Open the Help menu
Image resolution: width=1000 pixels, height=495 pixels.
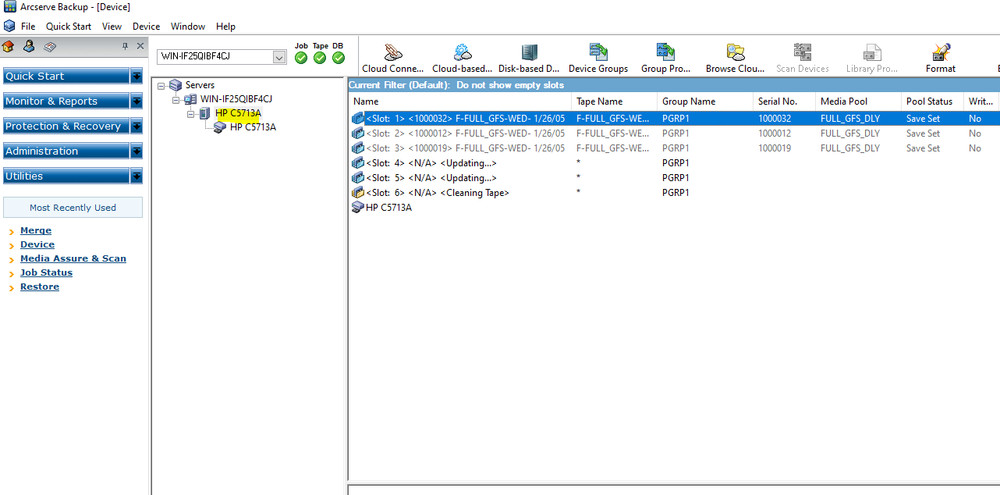pyautogui.click(x=226, y=26)
